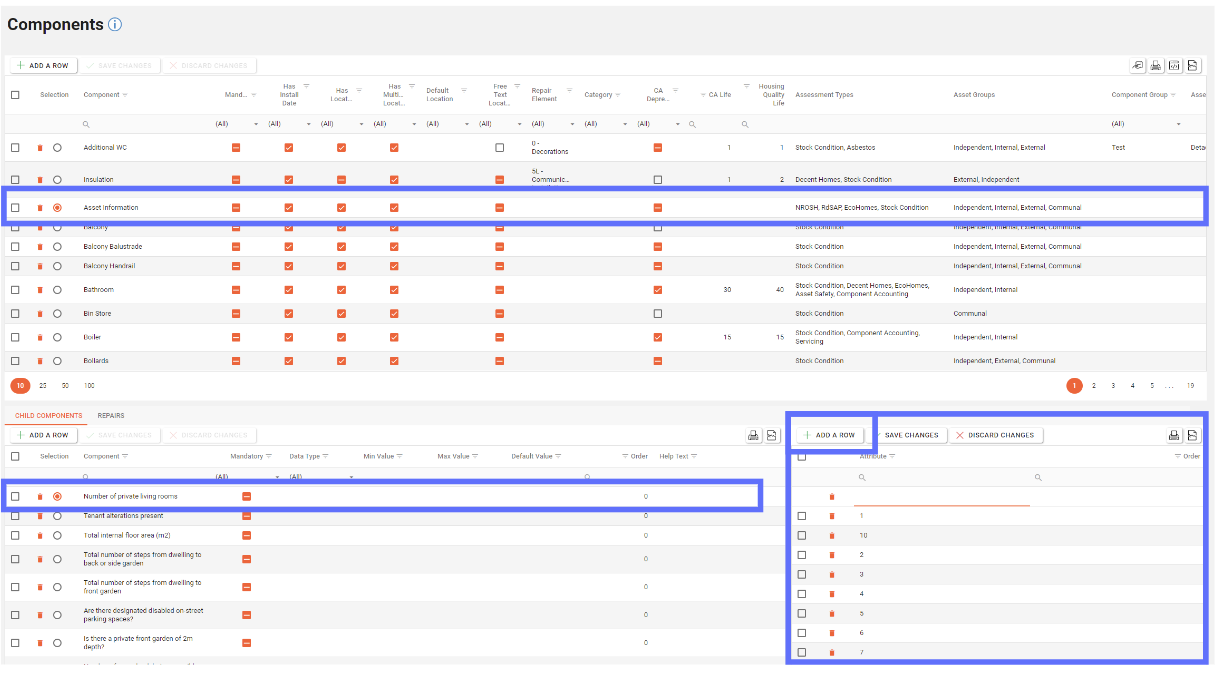Click Add a Row in attribute panel
Image resolution: width=1221 pixels, height=678 pixels.
830,435
